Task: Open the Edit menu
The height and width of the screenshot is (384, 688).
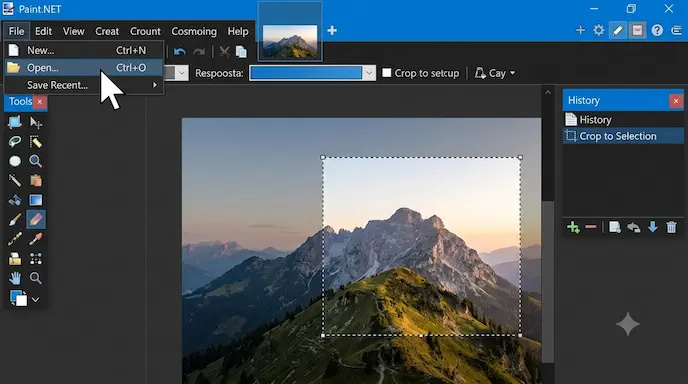Action: (x=43, y=31)
